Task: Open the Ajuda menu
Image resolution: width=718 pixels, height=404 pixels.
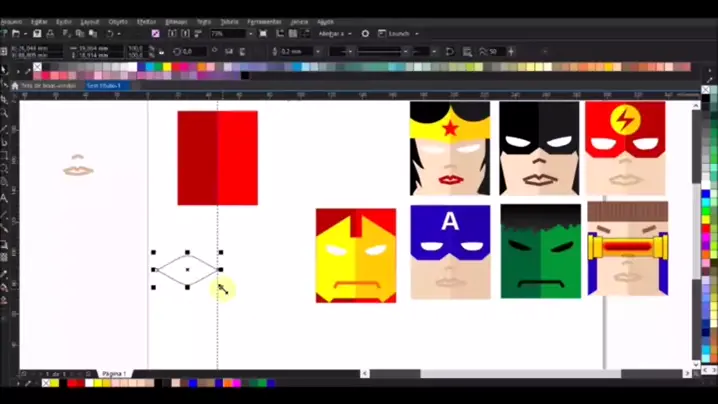Action: point(326,22)
